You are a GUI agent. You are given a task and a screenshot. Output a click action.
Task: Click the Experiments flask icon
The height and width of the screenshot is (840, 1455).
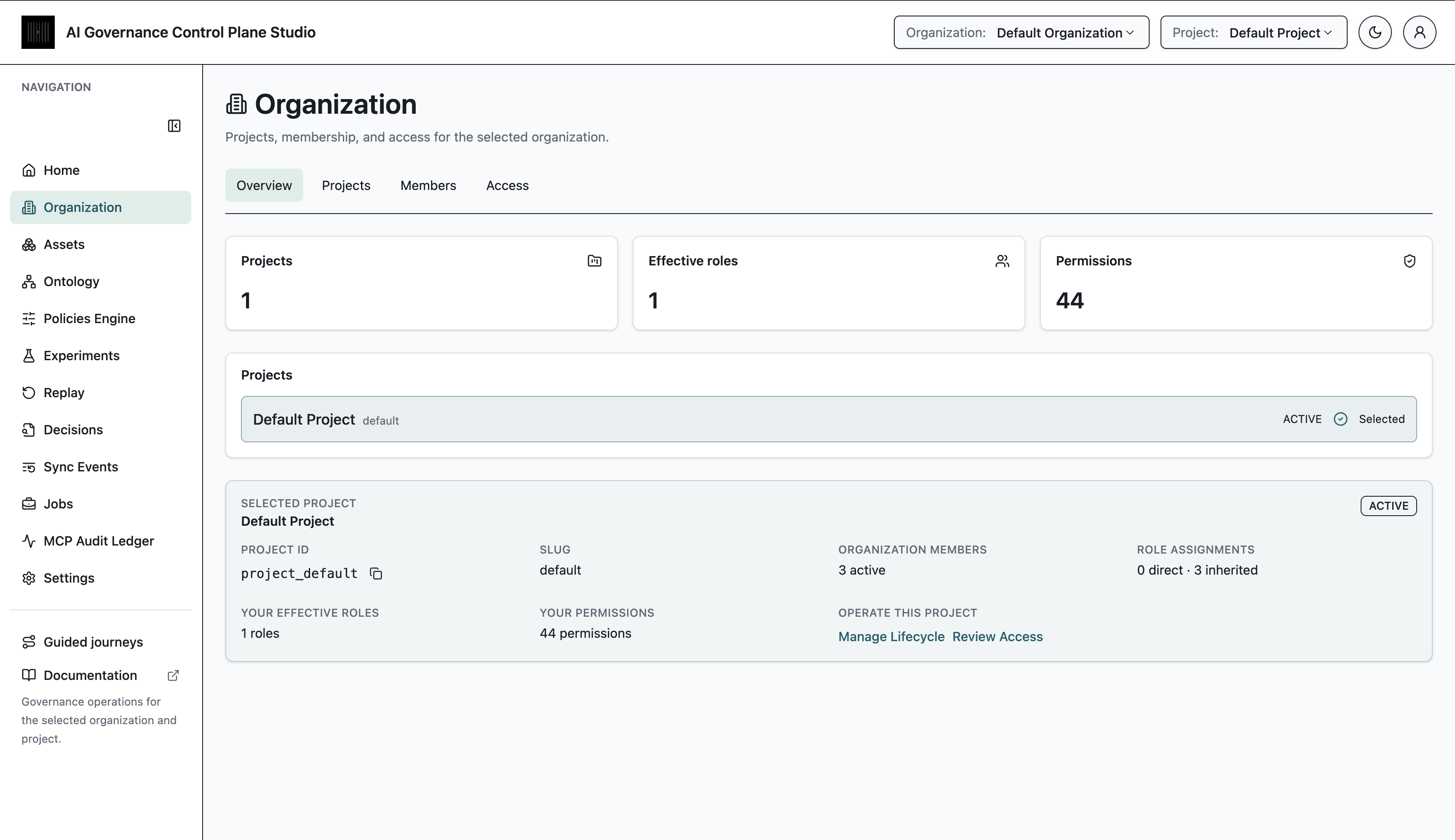(x=29, y=356)
